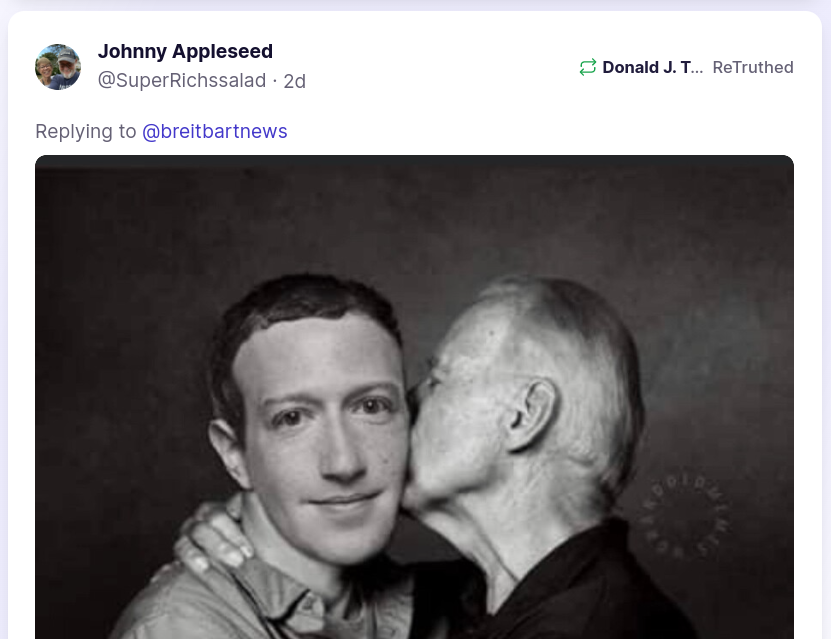
Task: Visit the @SuperRichssalad handle
Action: click(x=182, y=81)
